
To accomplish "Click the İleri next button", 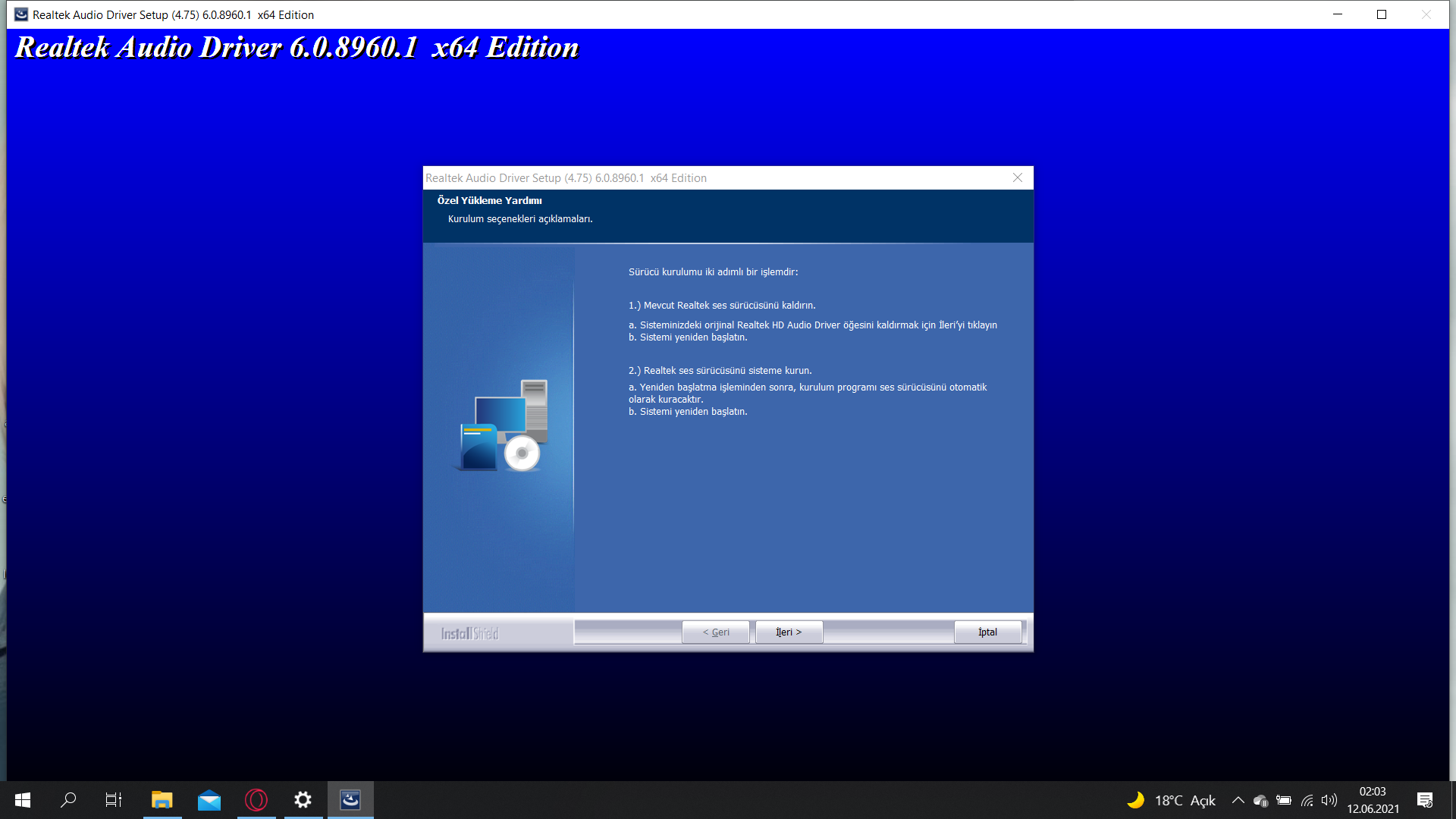I will pyautogui.click(x=789, y=632).
